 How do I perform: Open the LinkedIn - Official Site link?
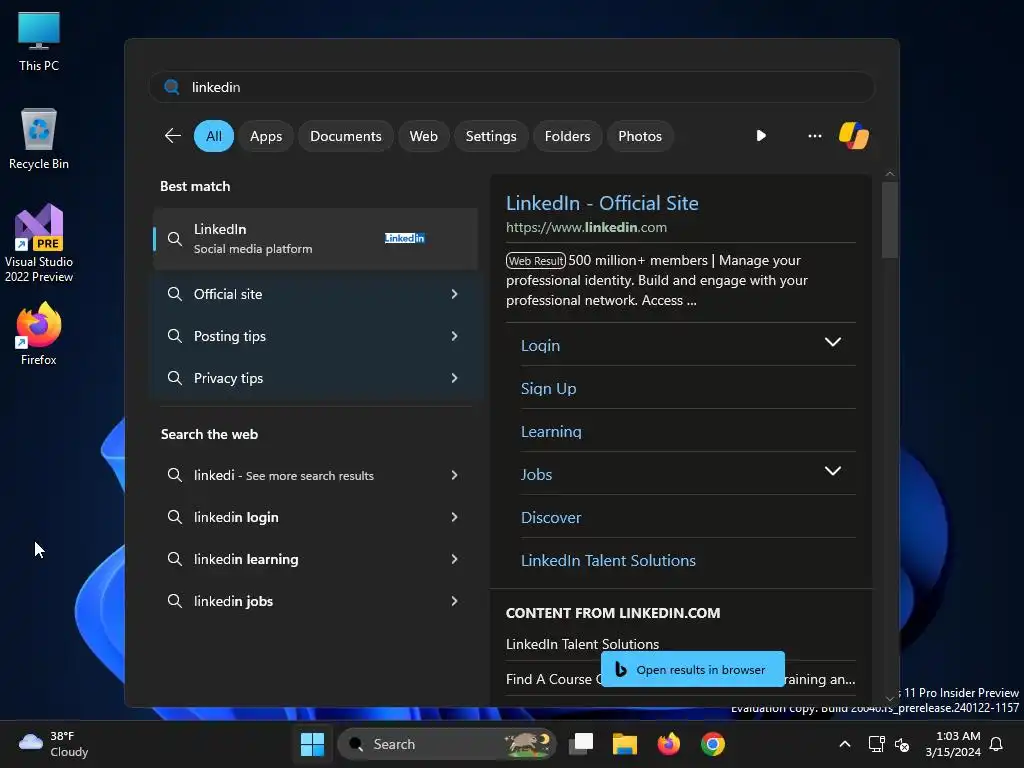tap(602, 203)
